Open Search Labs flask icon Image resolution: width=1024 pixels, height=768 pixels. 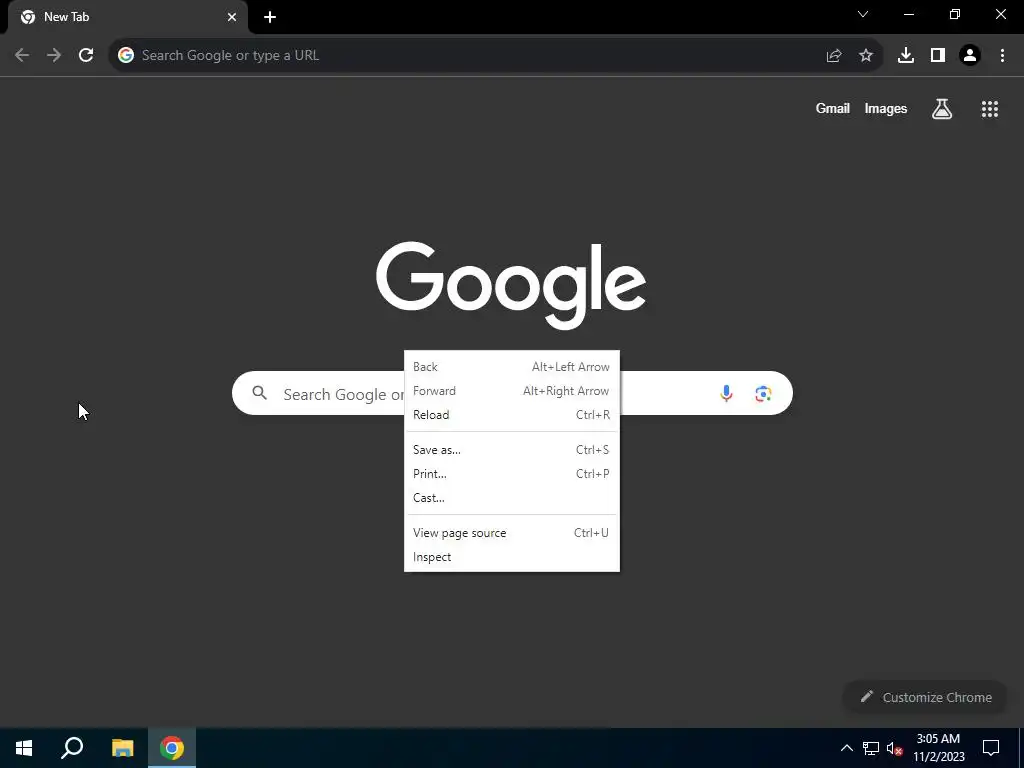942,109
